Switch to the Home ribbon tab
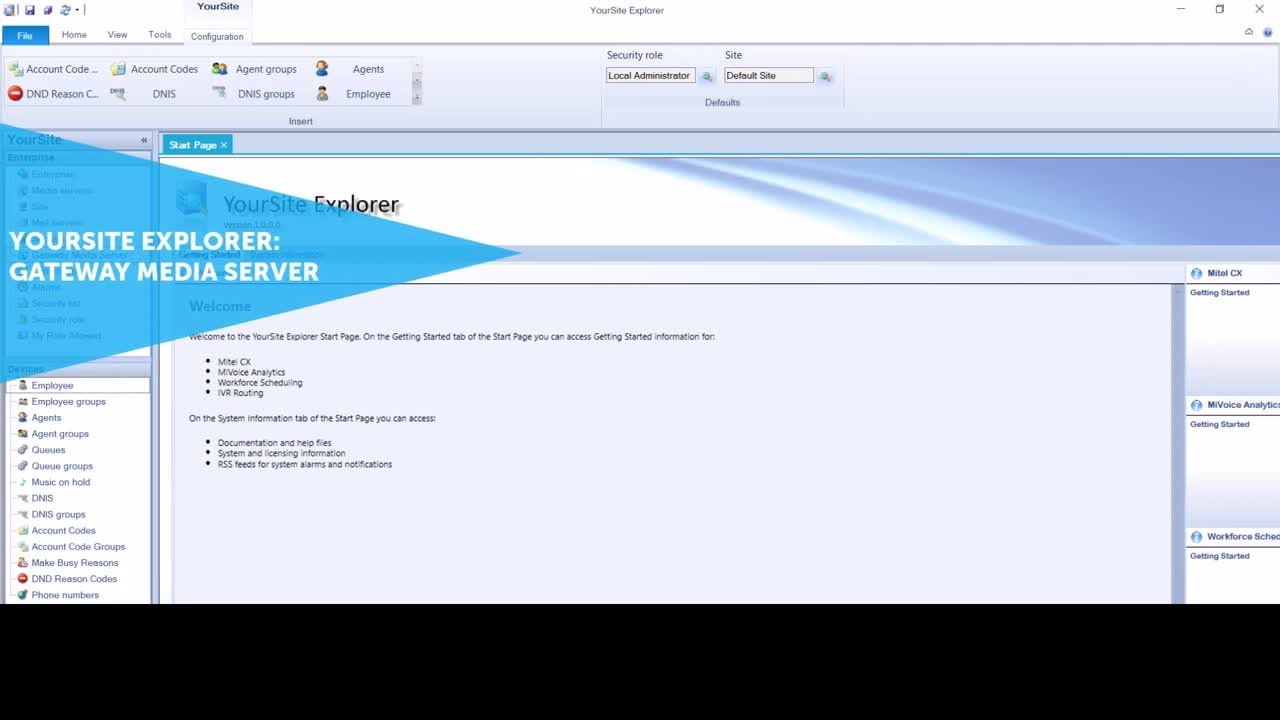1280x720 pixels. pos(74,35)
